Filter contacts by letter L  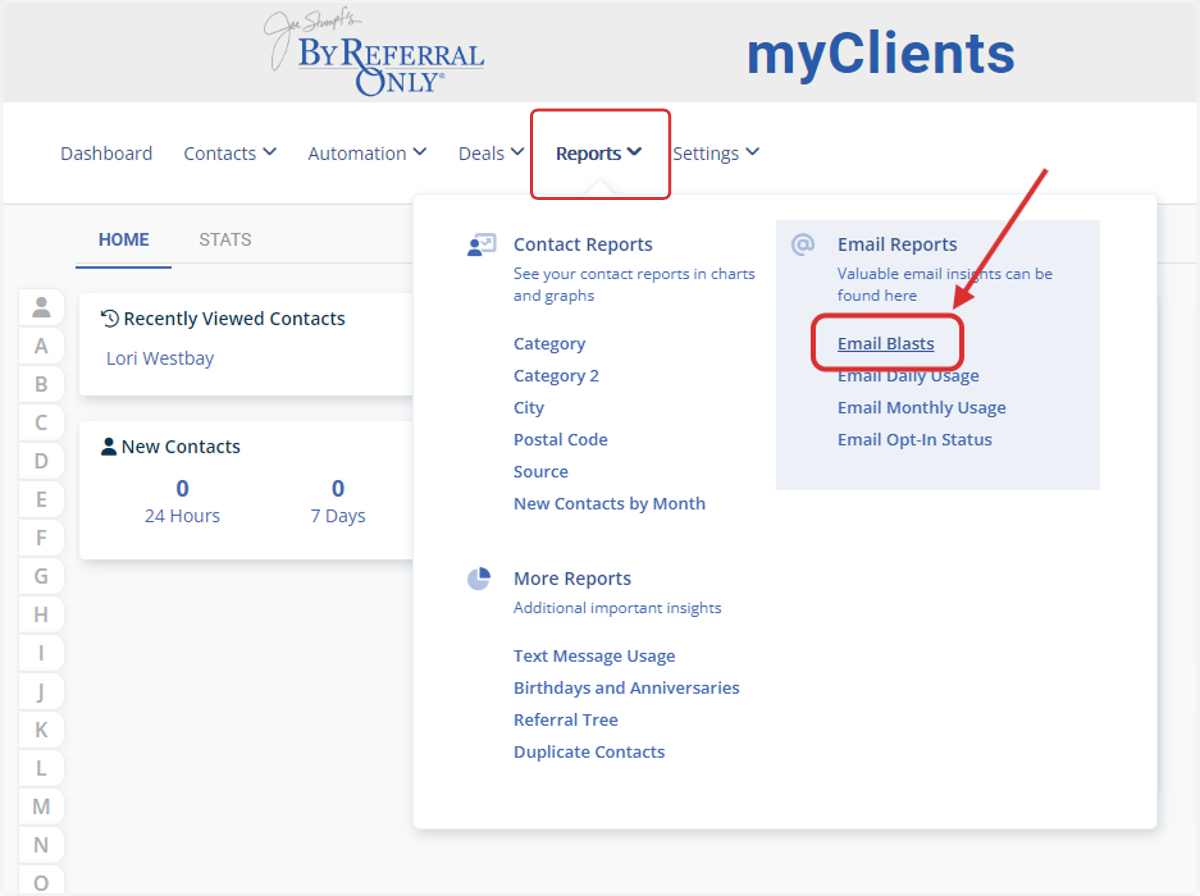(41, 768)
